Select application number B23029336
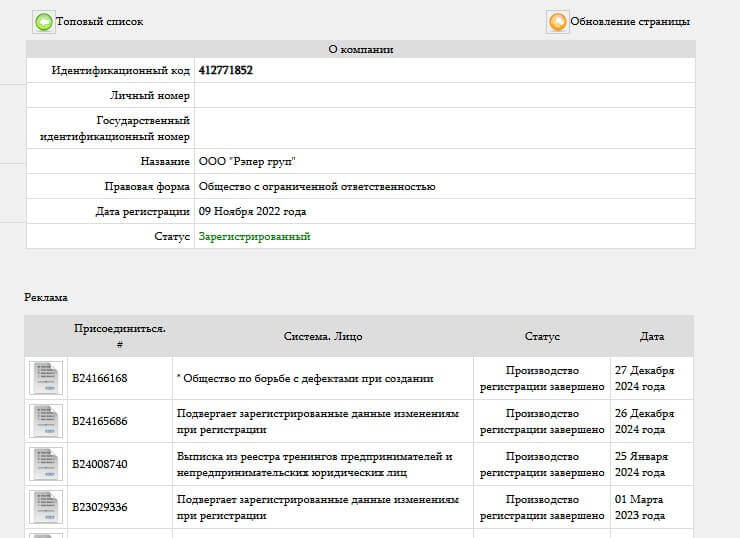740x538 pixels. click(x=100, y=507)
